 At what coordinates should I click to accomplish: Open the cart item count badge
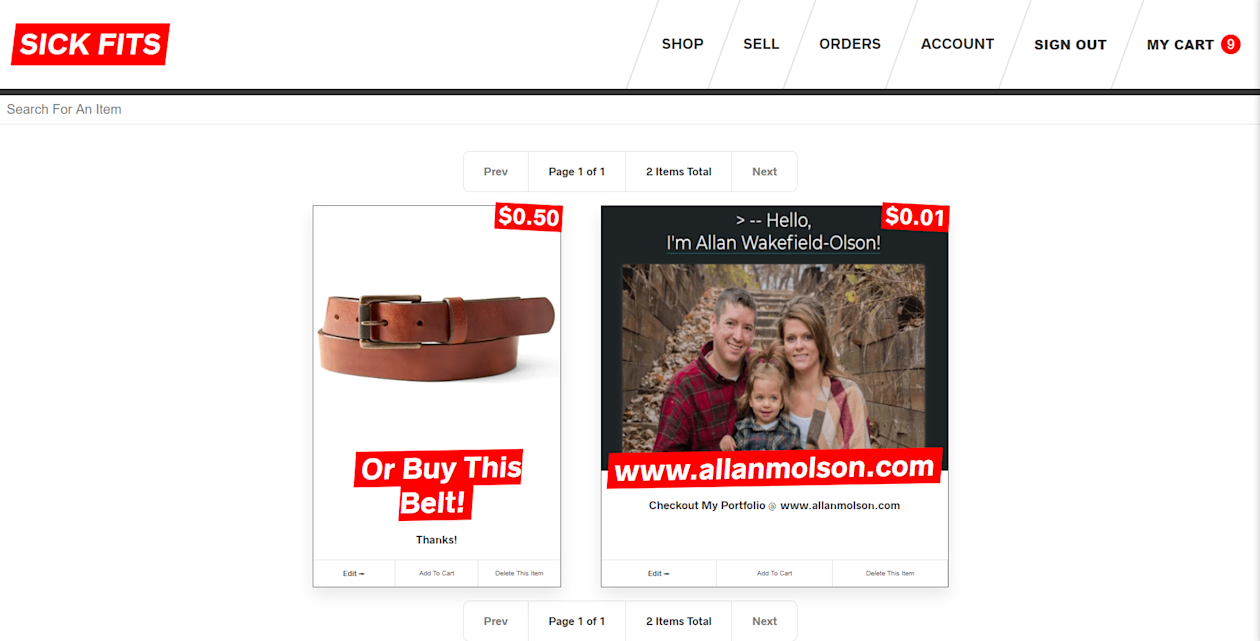click(x=1231, y=44)
